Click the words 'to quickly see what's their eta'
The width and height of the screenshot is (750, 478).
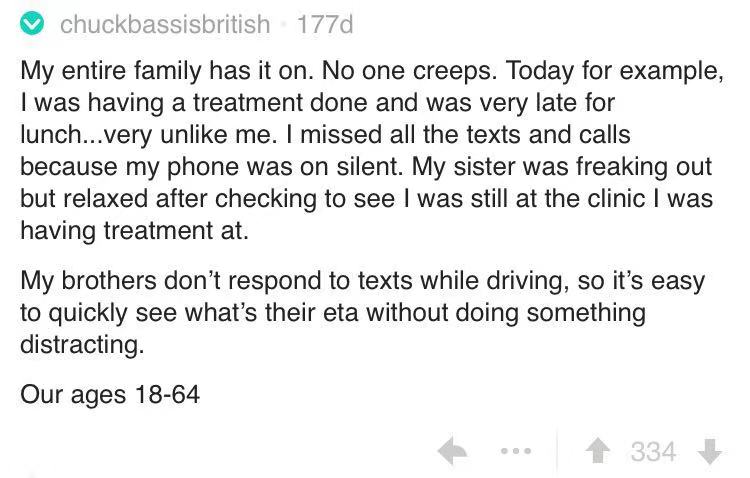click(189, 312)
